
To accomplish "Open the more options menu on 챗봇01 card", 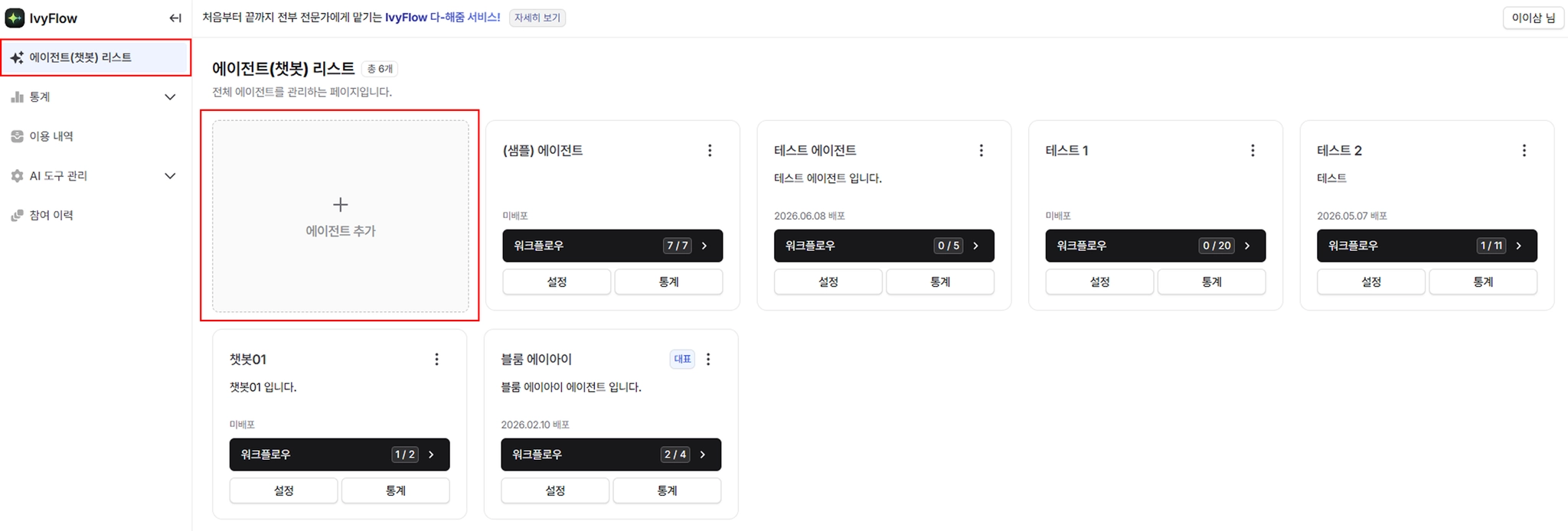I will tap(436, 359).
